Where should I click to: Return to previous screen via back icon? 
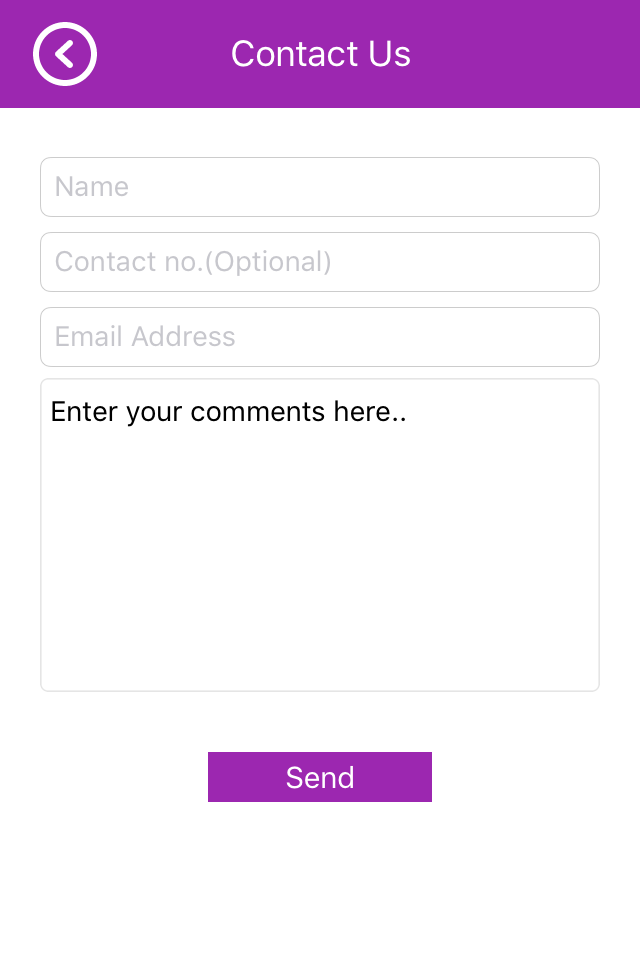click(x=65, y=54)
